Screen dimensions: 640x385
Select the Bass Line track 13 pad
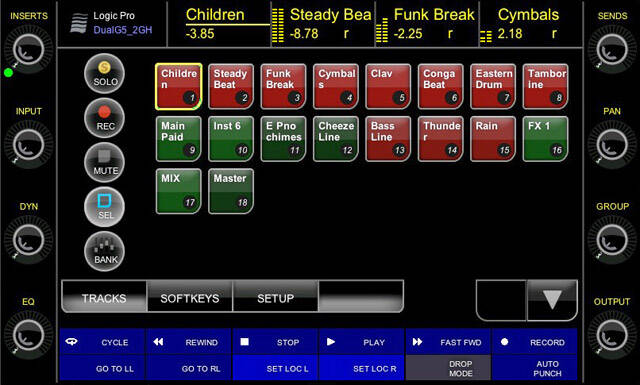[x=388, y=139]
